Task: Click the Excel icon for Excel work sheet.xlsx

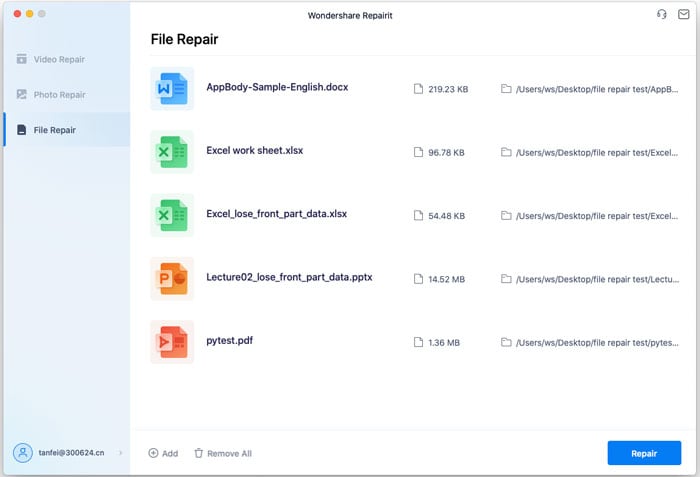Action: [x=172, y=152]
